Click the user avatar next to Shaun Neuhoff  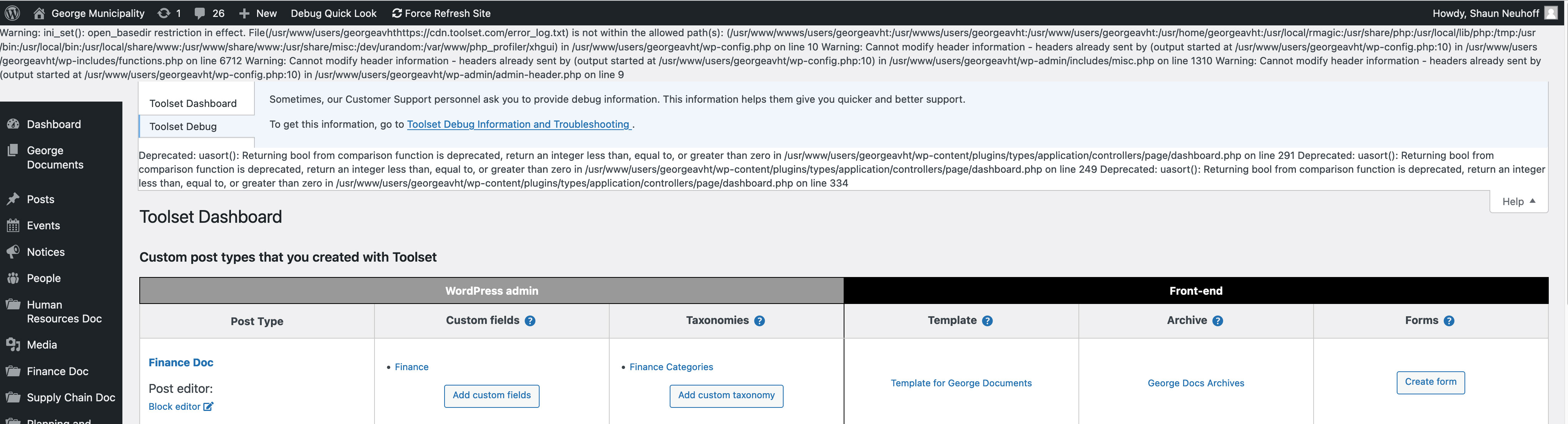(x=1551, y=13)
